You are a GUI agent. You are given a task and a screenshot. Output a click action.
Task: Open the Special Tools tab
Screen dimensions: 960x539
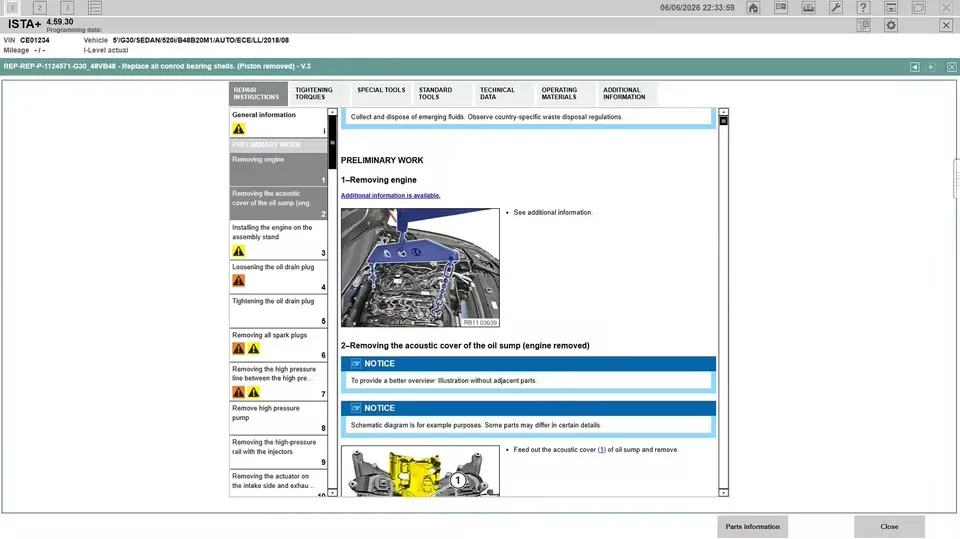(x=381, y=94)
